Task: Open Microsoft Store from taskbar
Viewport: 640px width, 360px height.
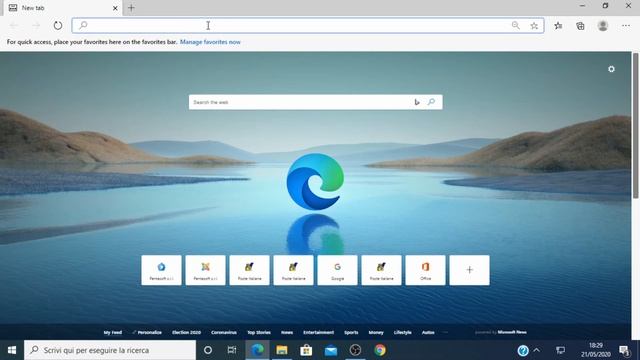Action: pos(306,350)
